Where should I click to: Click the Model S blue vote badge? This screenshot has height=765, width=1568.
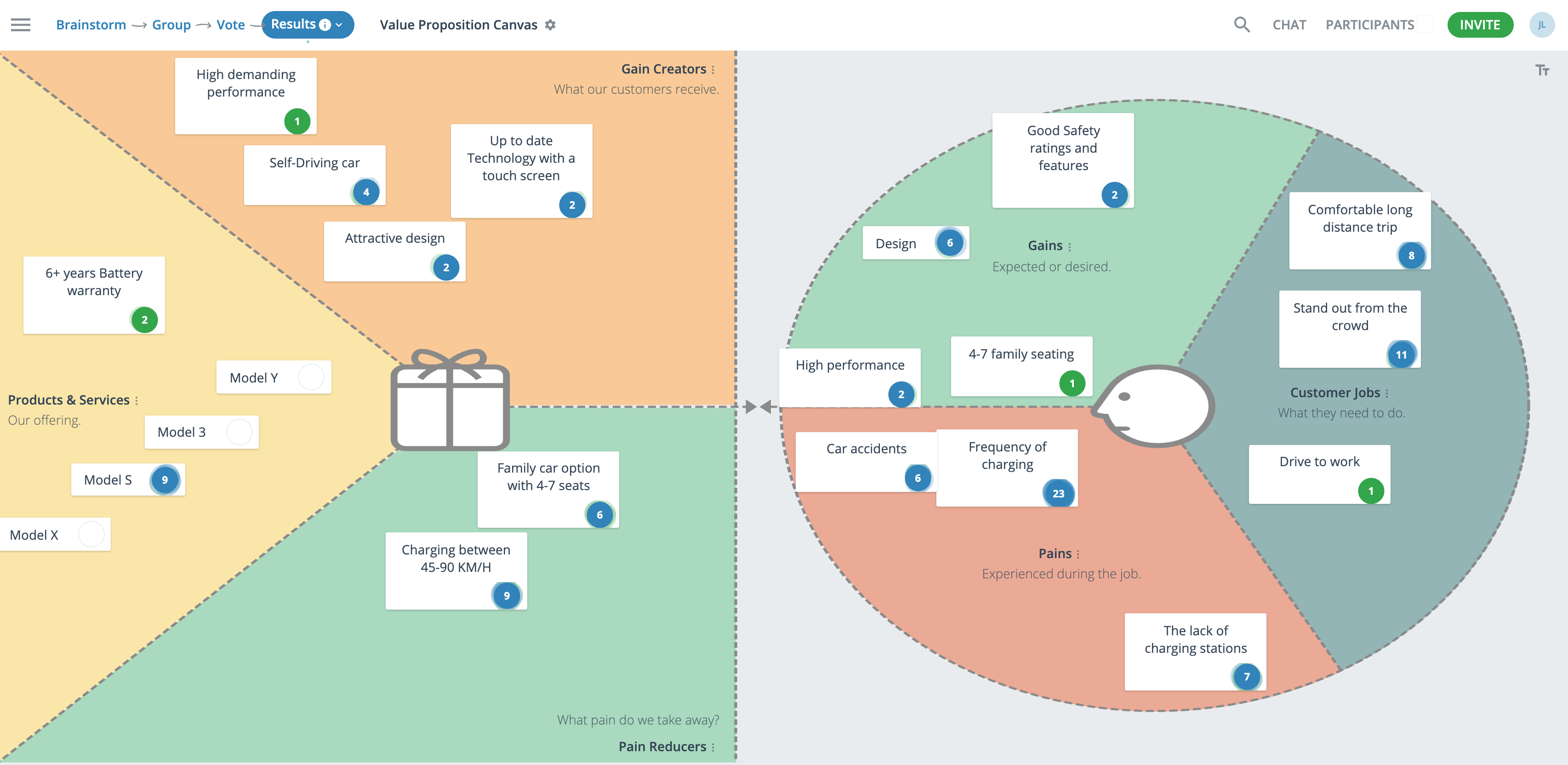[165, 480]
